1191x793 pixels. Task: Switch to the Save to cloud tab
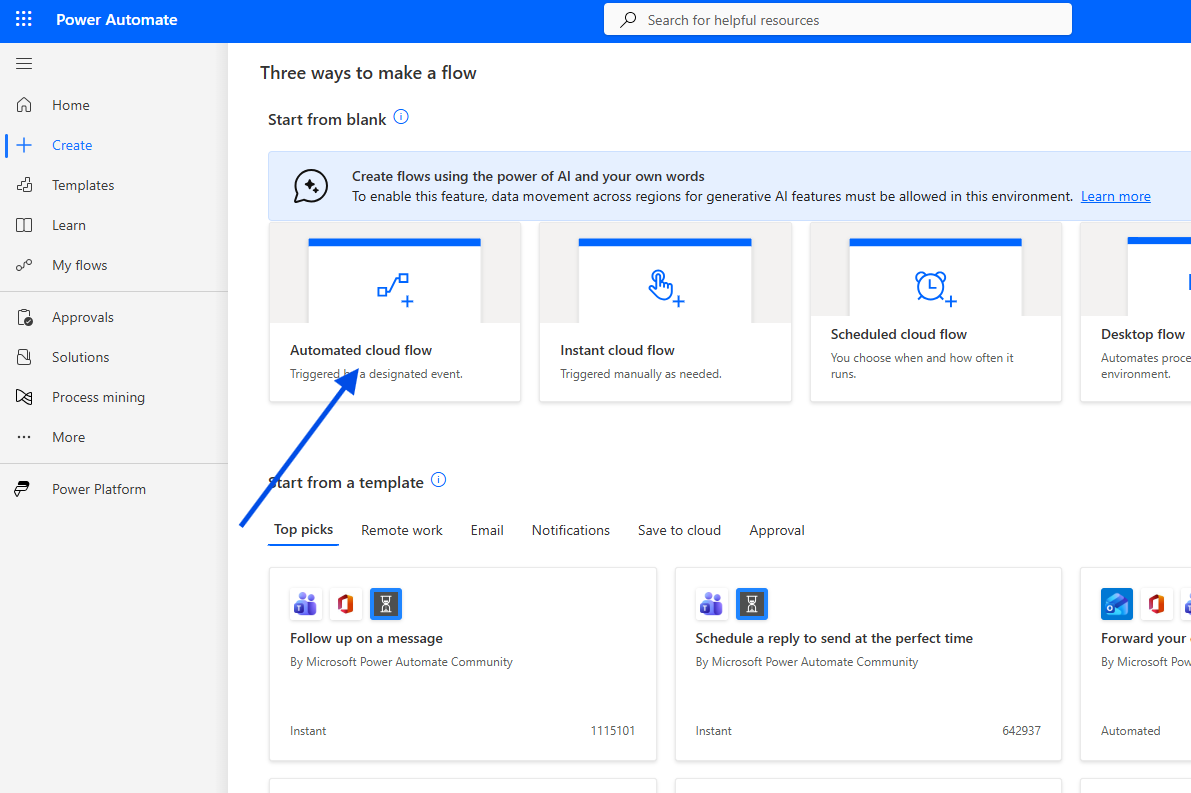coord(679,530)
